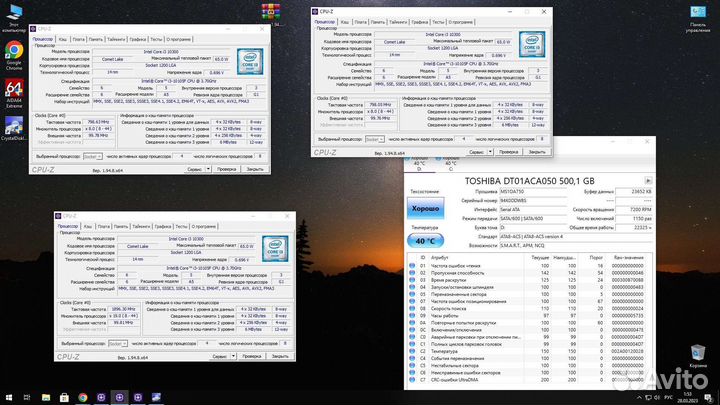Open the CrystalDiskInfo desktop shortcut
Viewport: 720px width, 405px height.
coord(14,129)
